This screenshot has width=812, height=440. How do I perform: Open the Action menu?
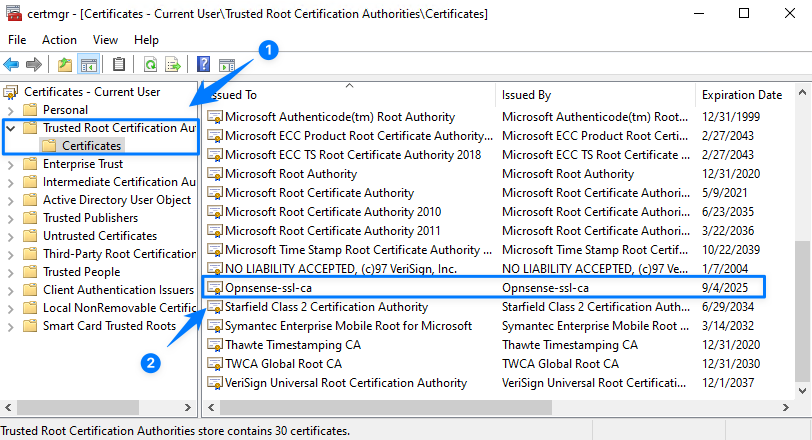[x=59, y=40]
